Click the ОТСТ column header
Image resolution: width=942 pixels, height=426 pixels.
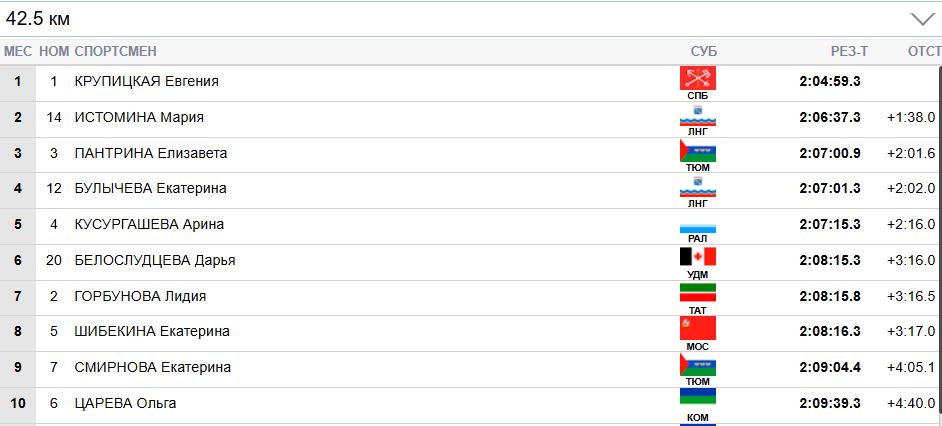(x=923, y=52)
